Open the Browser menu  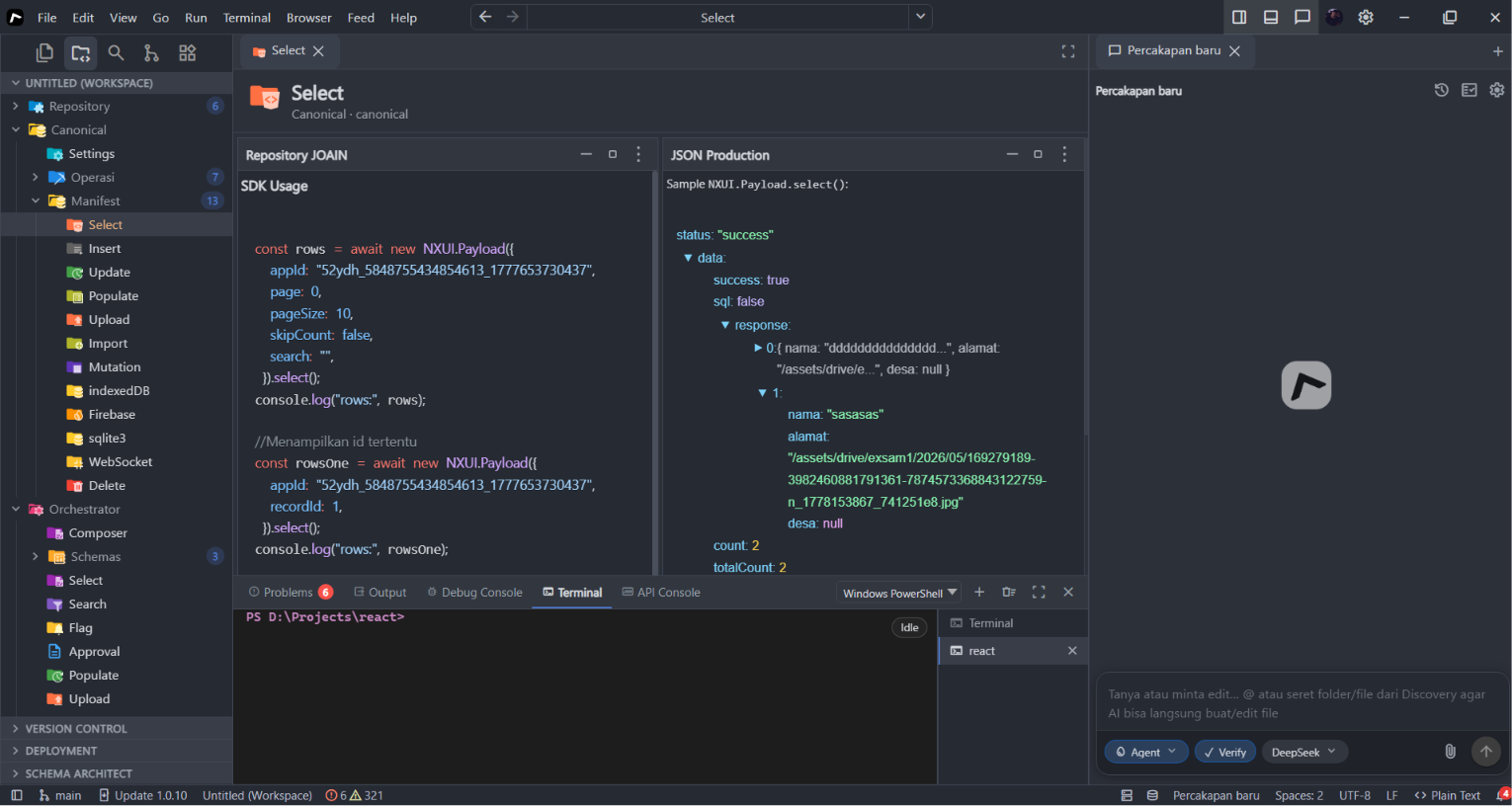click(x=309, y=18)
